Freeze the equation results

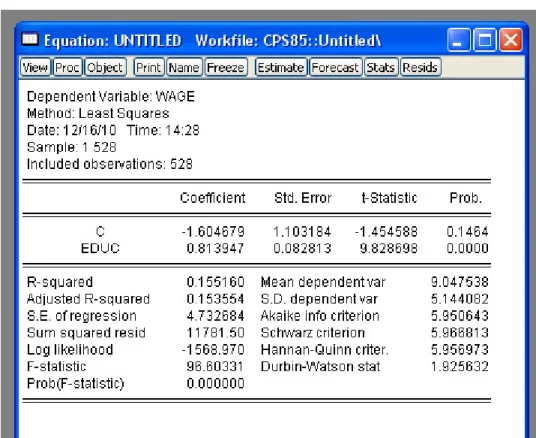point(226,67)
